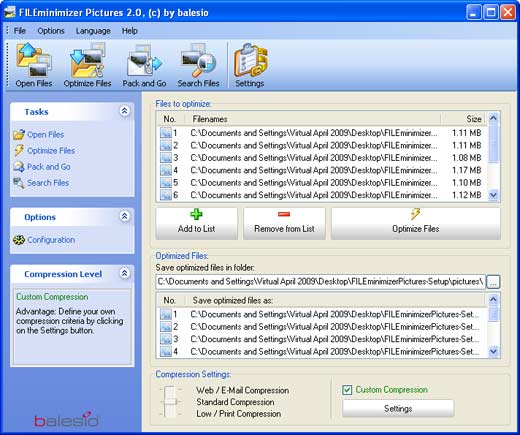Click the up arrow of Files to optimize scrollbar
520x435 pixels.
coord(493,118)
